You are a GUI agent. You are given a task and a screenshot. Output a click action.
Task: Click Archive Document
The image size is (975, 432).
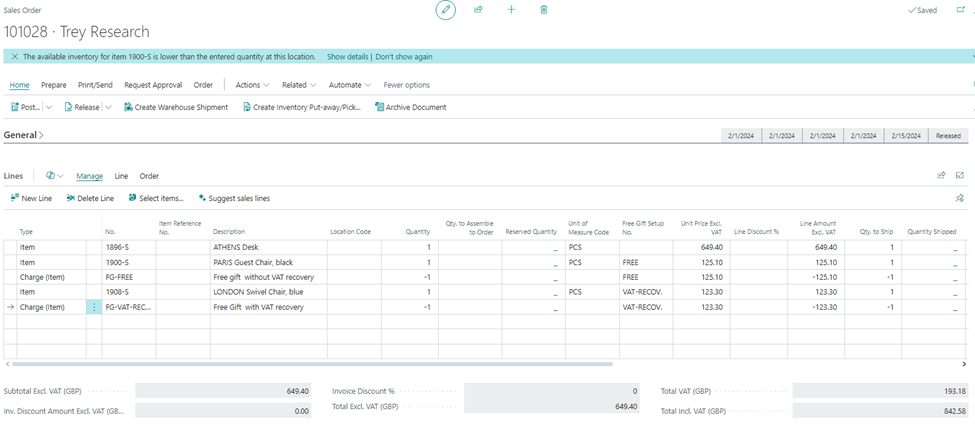point(411,107)
